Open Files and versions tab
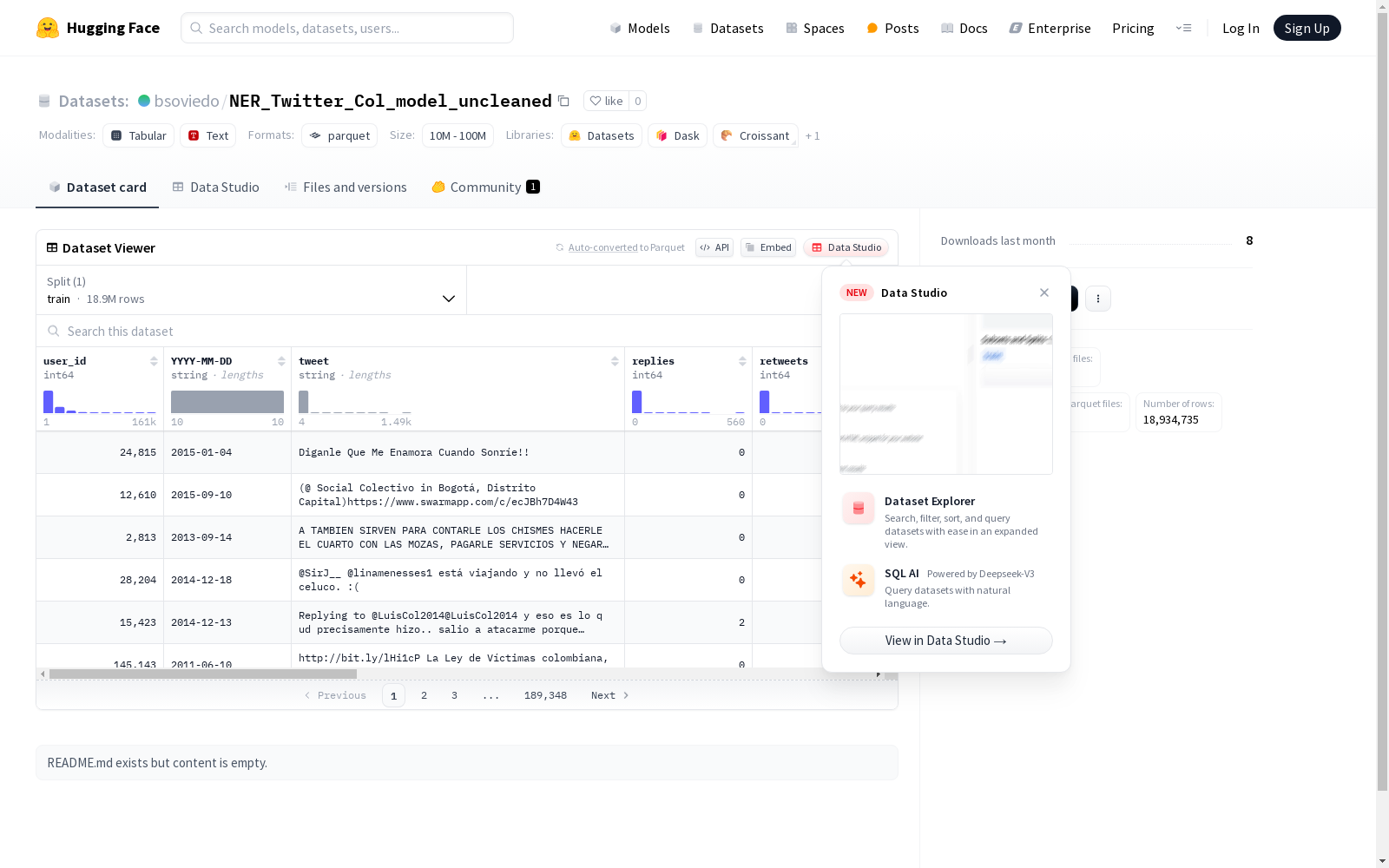 coord(346,187)
